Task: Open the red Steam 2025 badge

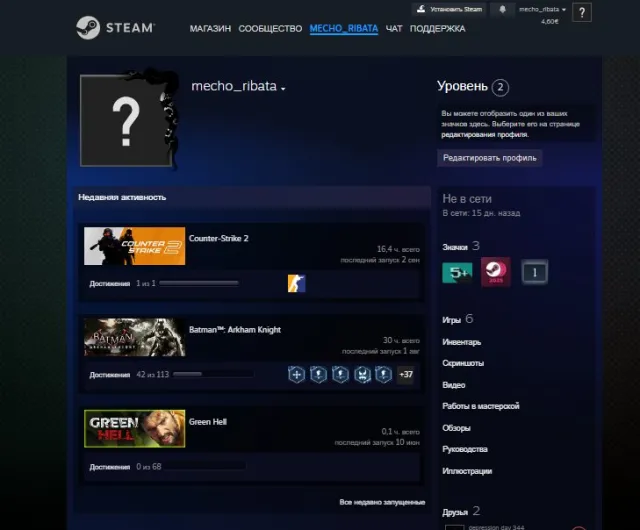Action: pyautogui.click(x=496, y=272)
